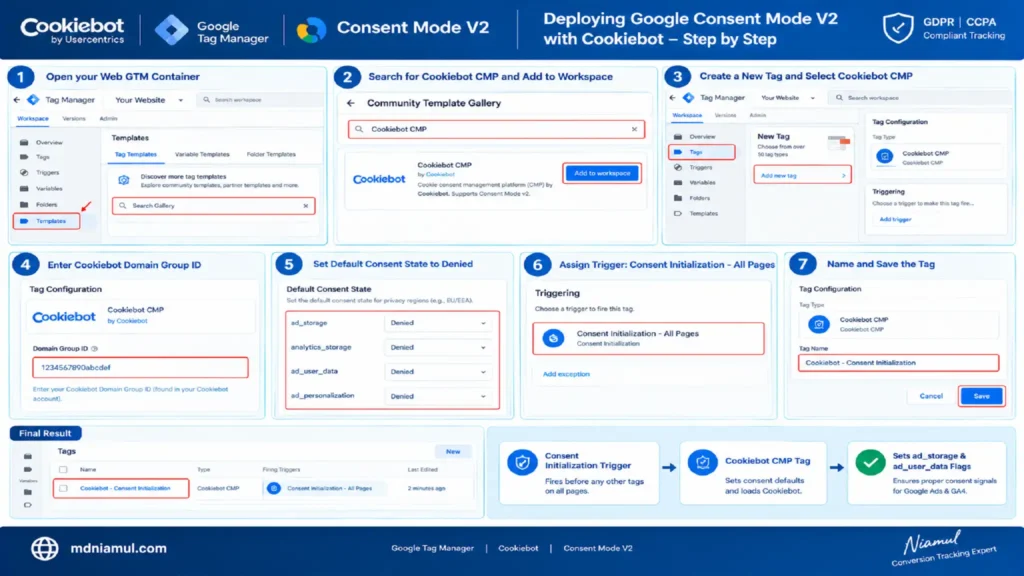The width and height of the screenshot is (1024, 576).
Task: Click the Tag Manager logo in the step 1 panel
Action: (33, 100)
